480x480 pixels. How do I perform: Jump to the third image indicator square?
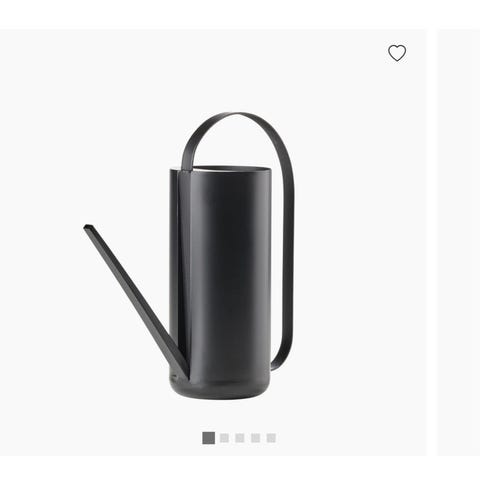point(240,438)
